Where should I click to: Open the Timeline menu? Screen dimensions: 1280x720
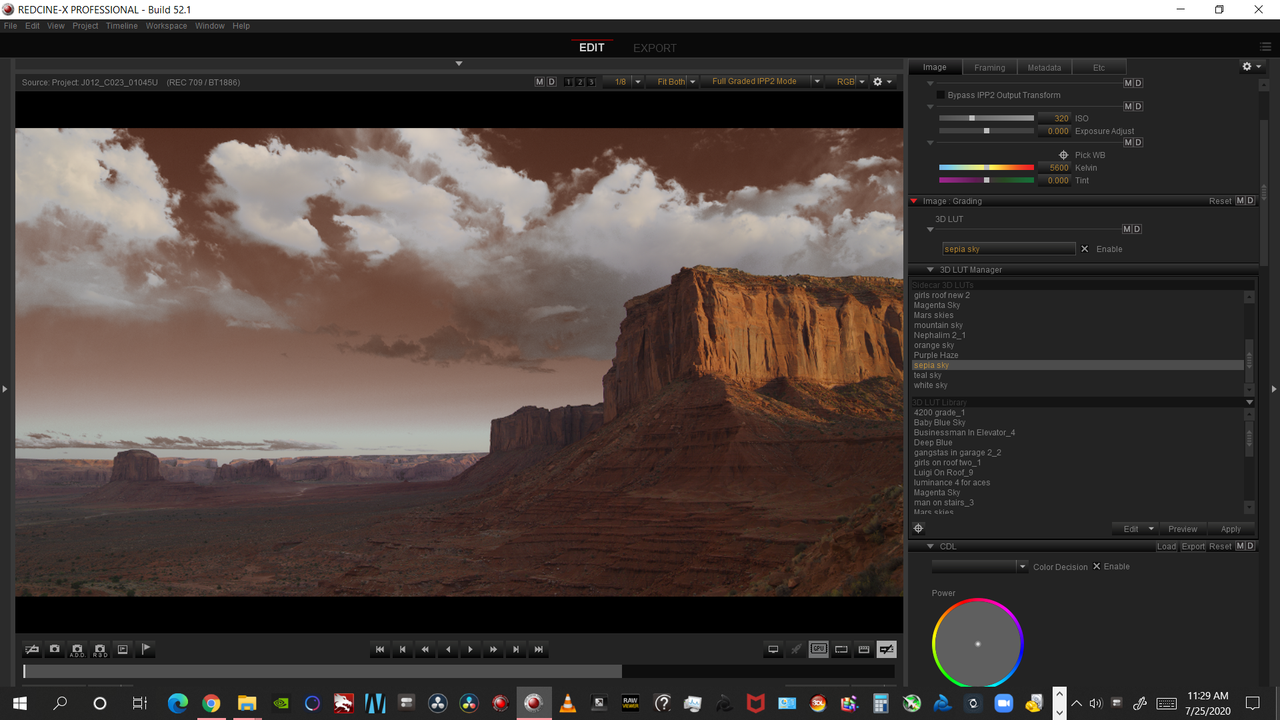(122, 26)
